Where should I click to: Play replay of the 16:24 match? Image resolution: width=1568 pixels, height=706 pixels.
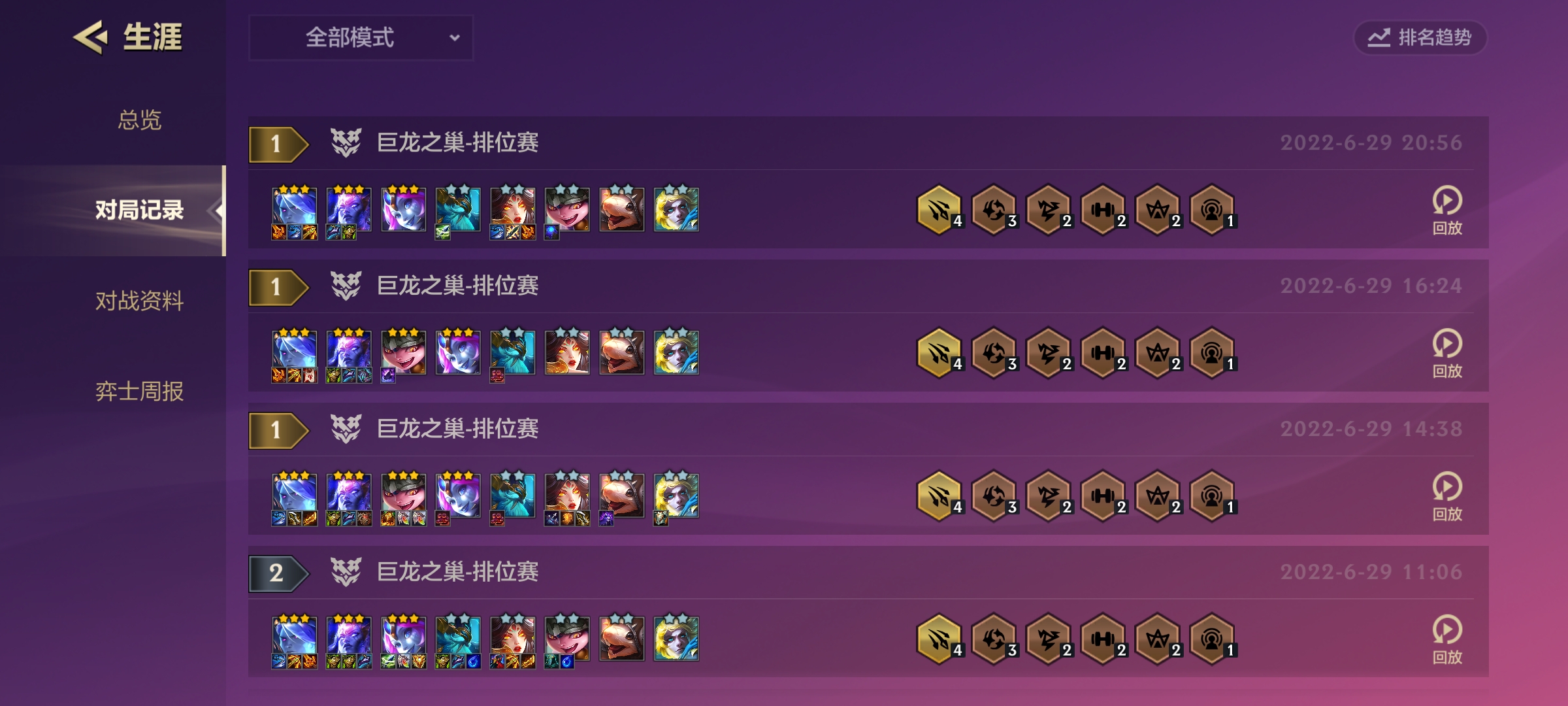(x=1447, y=354)
